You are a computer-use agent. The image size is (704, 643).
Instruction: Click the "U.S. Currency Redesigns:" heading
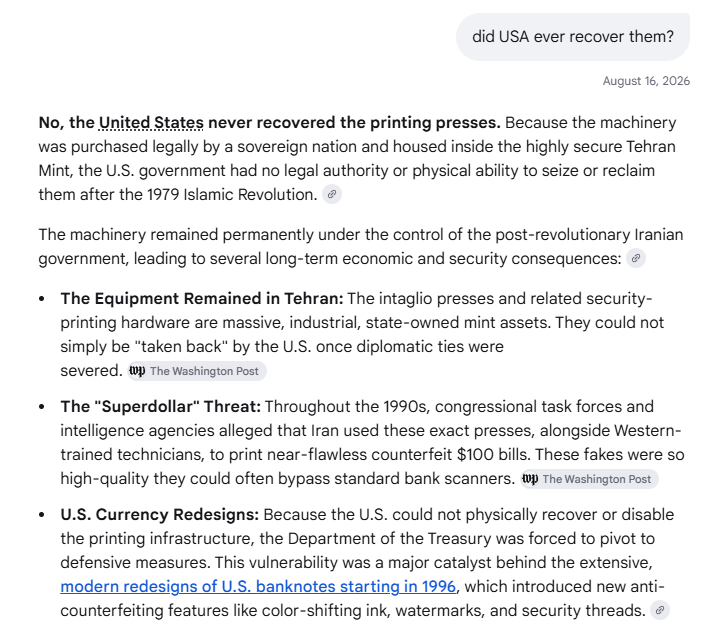[x=160, y=515]
